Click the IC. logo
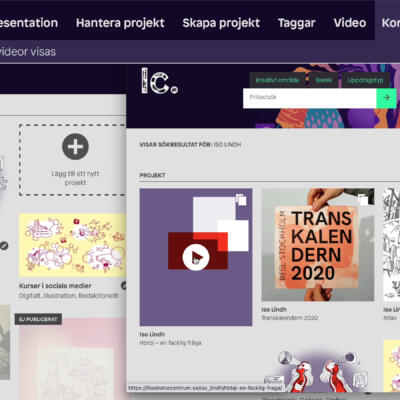 pos(159,81)
